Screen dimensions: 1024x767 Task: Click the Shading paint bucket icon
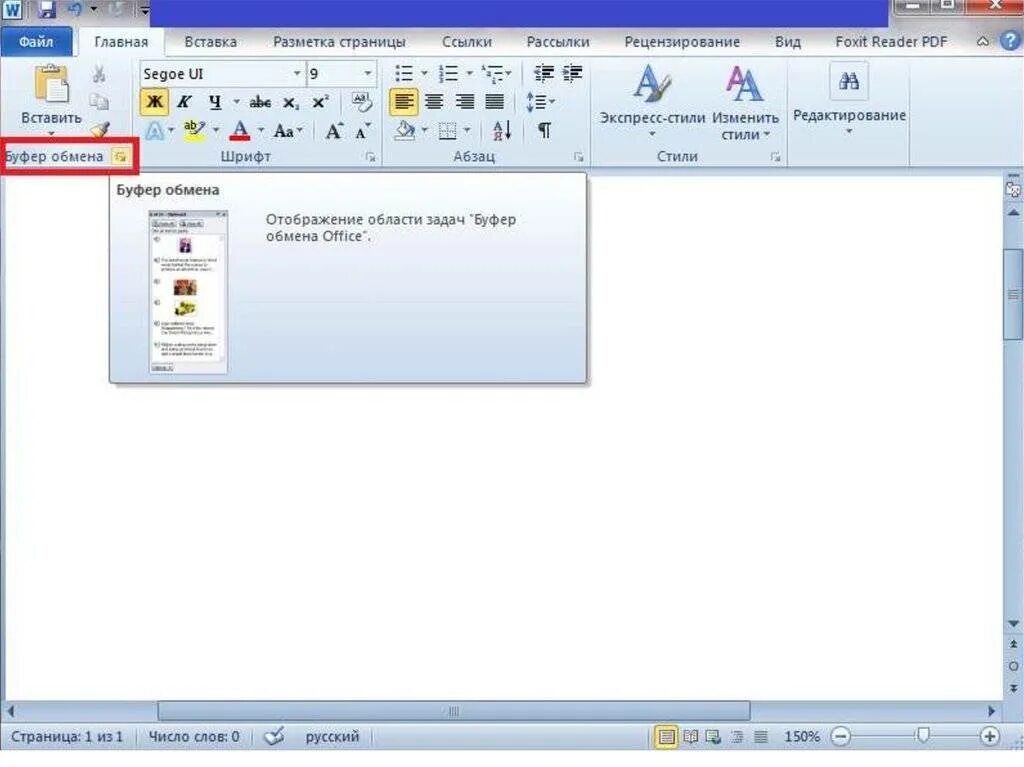point(405,130)
